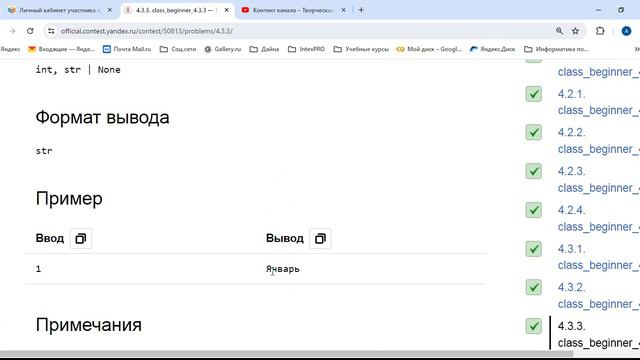This screenshot has height=360, width=640.
Task: Close the 4.3.3 class_beginner tab
Action: (x=227, y=10)
